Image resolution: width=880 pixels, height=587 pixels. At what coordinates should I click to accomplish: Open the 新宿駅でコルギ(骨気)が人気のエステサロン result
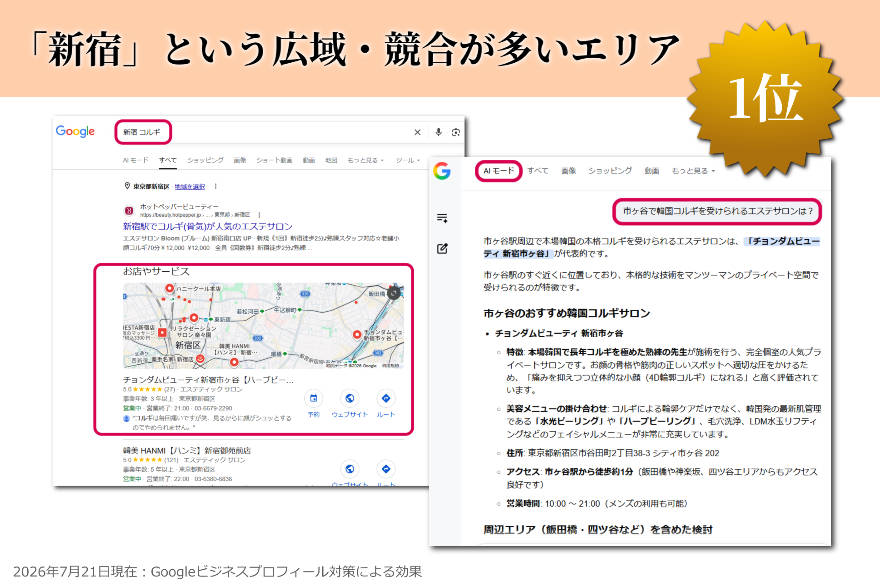click(208, 226)
